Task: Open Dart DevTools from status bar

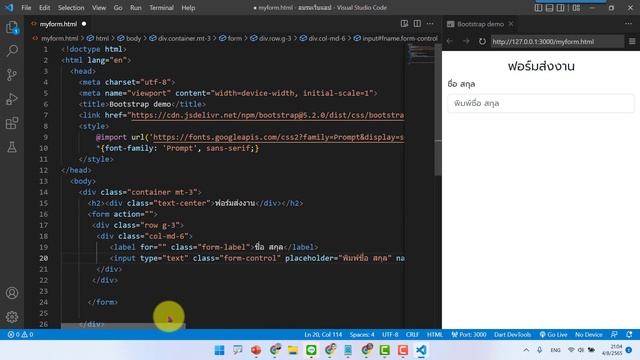Action: [x=512, y=335]
